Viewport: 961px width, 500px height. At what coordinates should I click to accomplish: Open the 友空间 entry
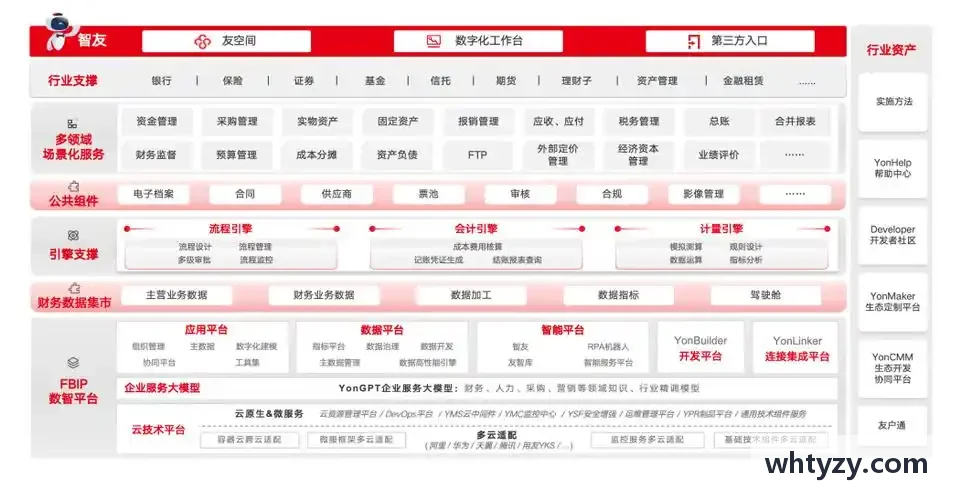coord(226,41)
